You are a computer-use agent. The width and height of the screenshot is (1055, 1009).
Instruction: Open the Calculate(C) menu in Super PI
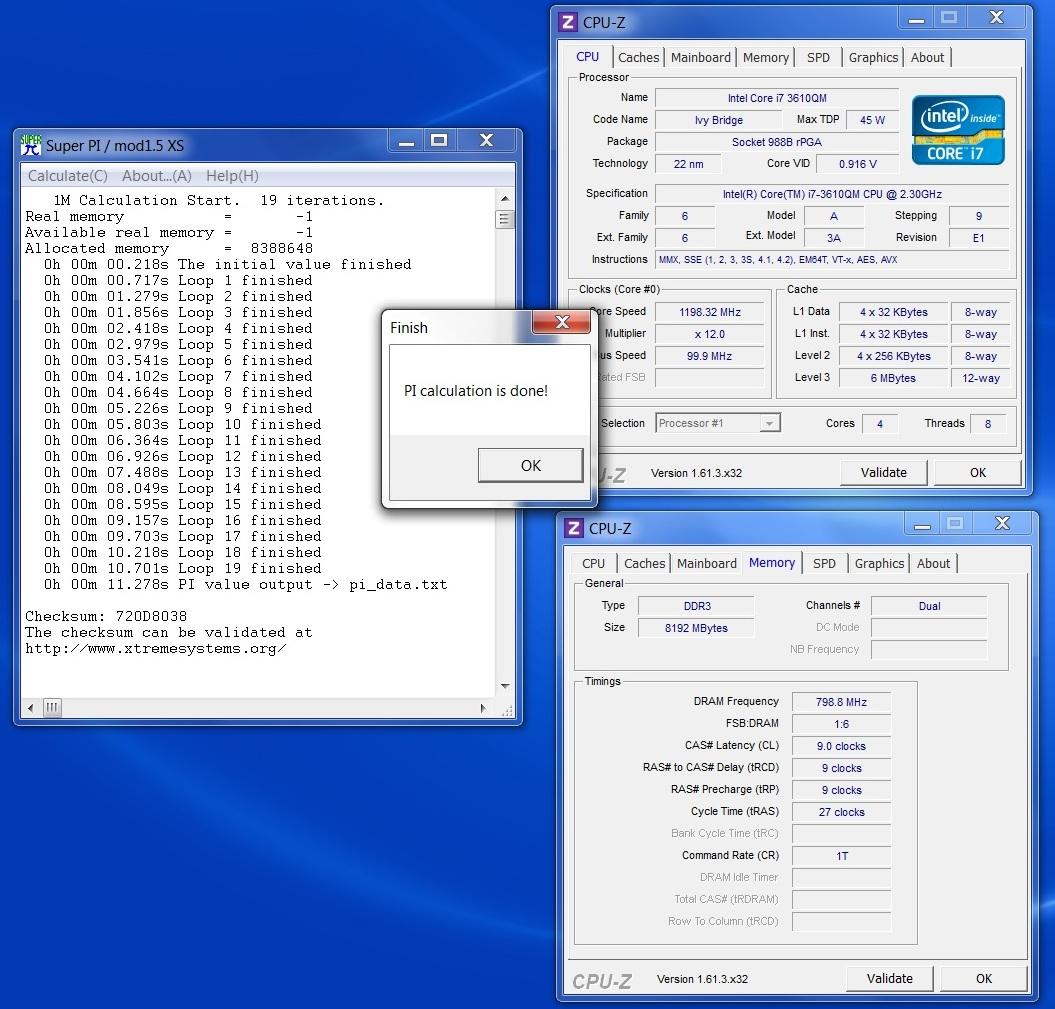(x=67, y=176)
